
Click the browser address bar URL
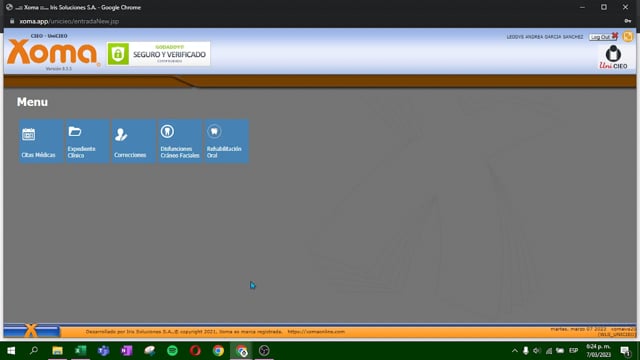(69, 21)
